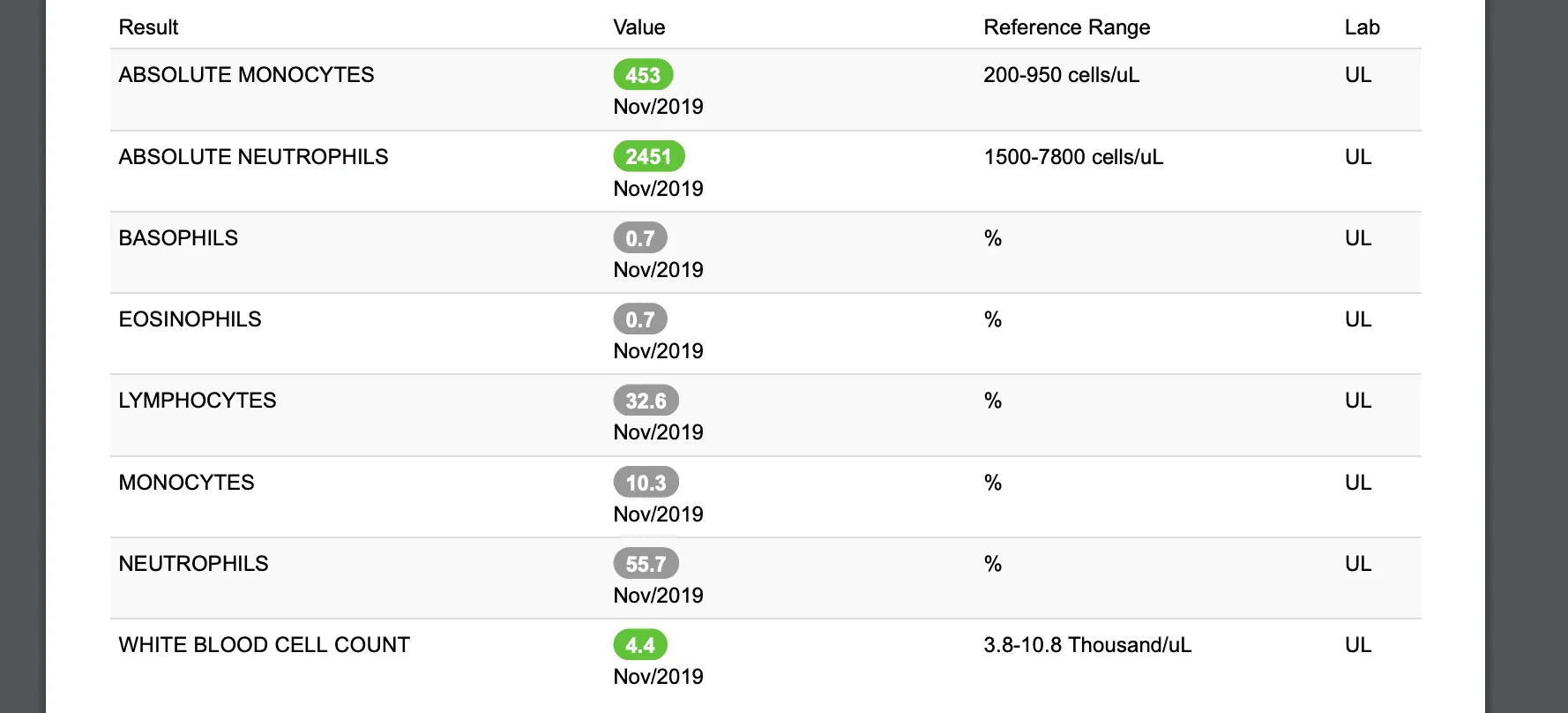Select the LYMPHOCYTES result name
Screen dimensions: 1568x713
[198, 401]
